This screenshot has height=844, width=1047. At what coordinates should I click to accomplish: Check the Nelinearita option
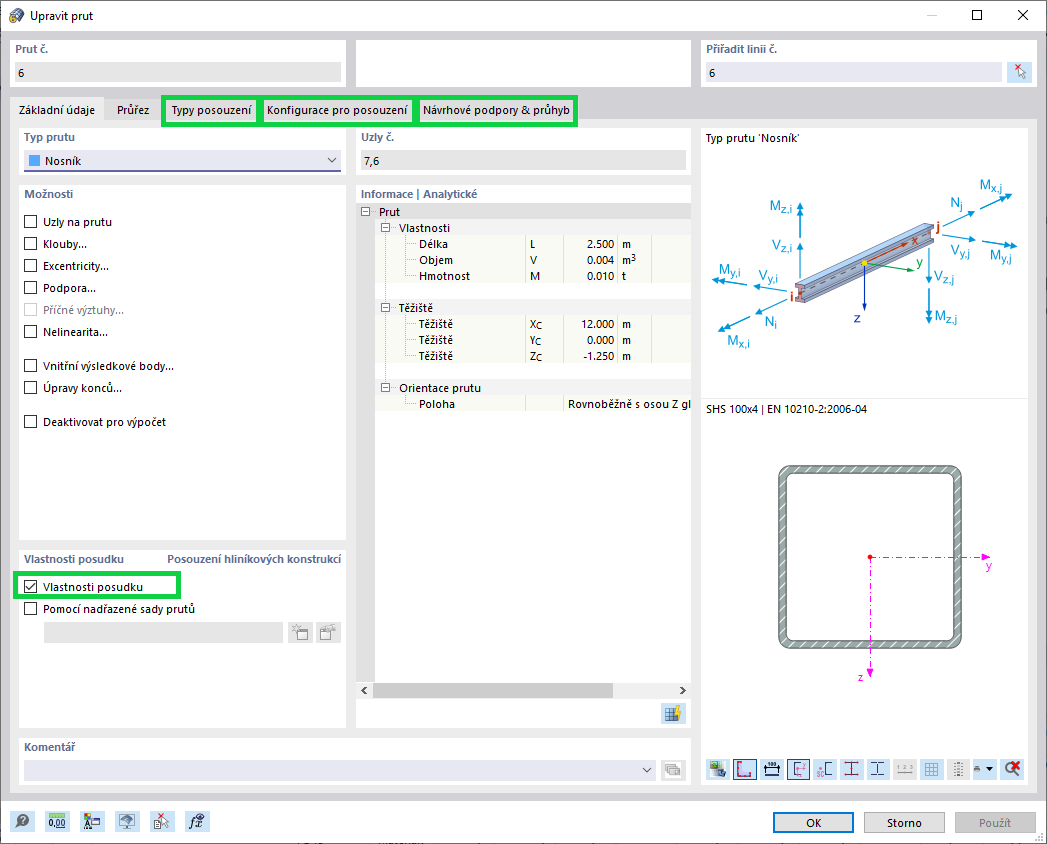[x=30, y=332]
